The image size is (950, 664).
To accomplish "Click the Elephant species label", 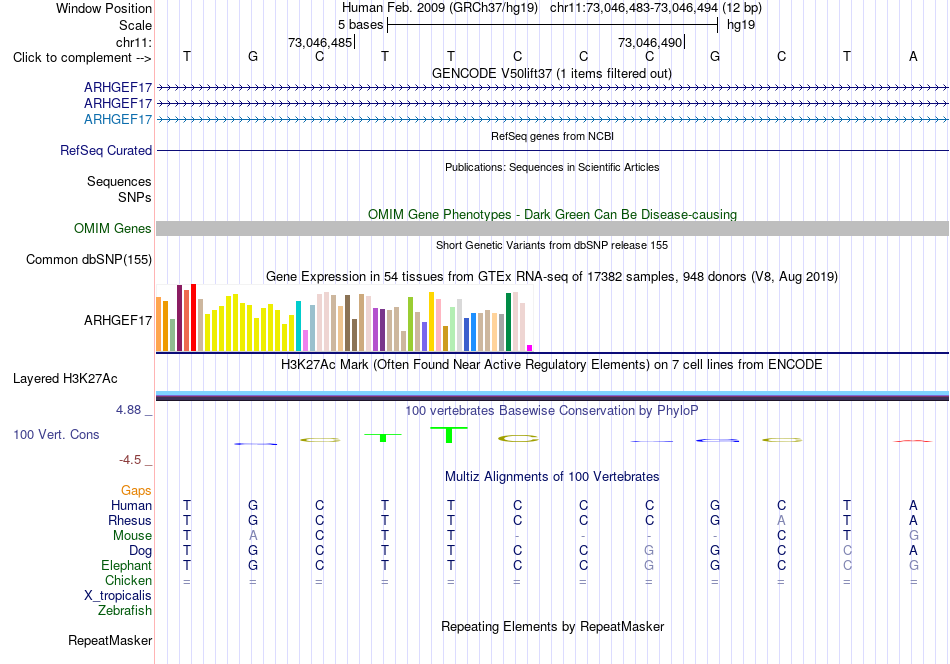I will 126,565.
